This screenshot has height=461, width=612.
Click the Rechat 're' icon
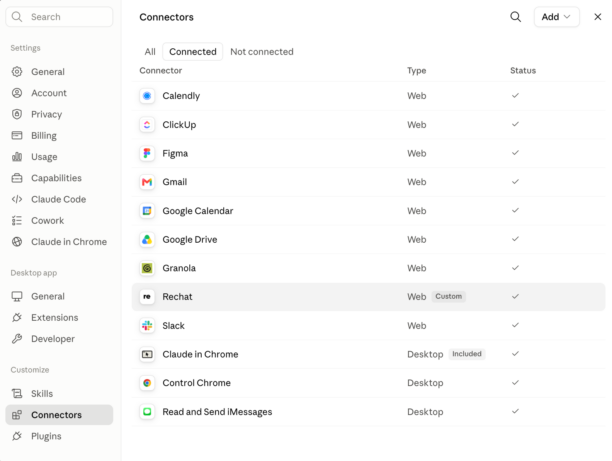coord(147,297)
